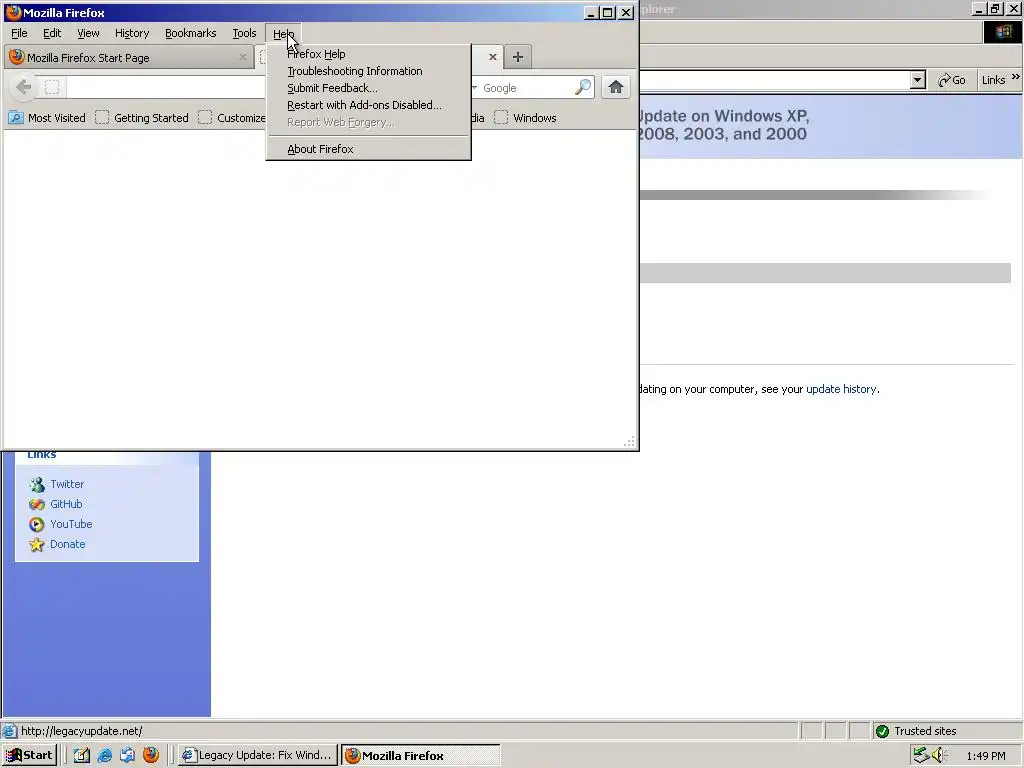
Task: Click the Most Visited folder icon
Action: (x=16, y=118)
